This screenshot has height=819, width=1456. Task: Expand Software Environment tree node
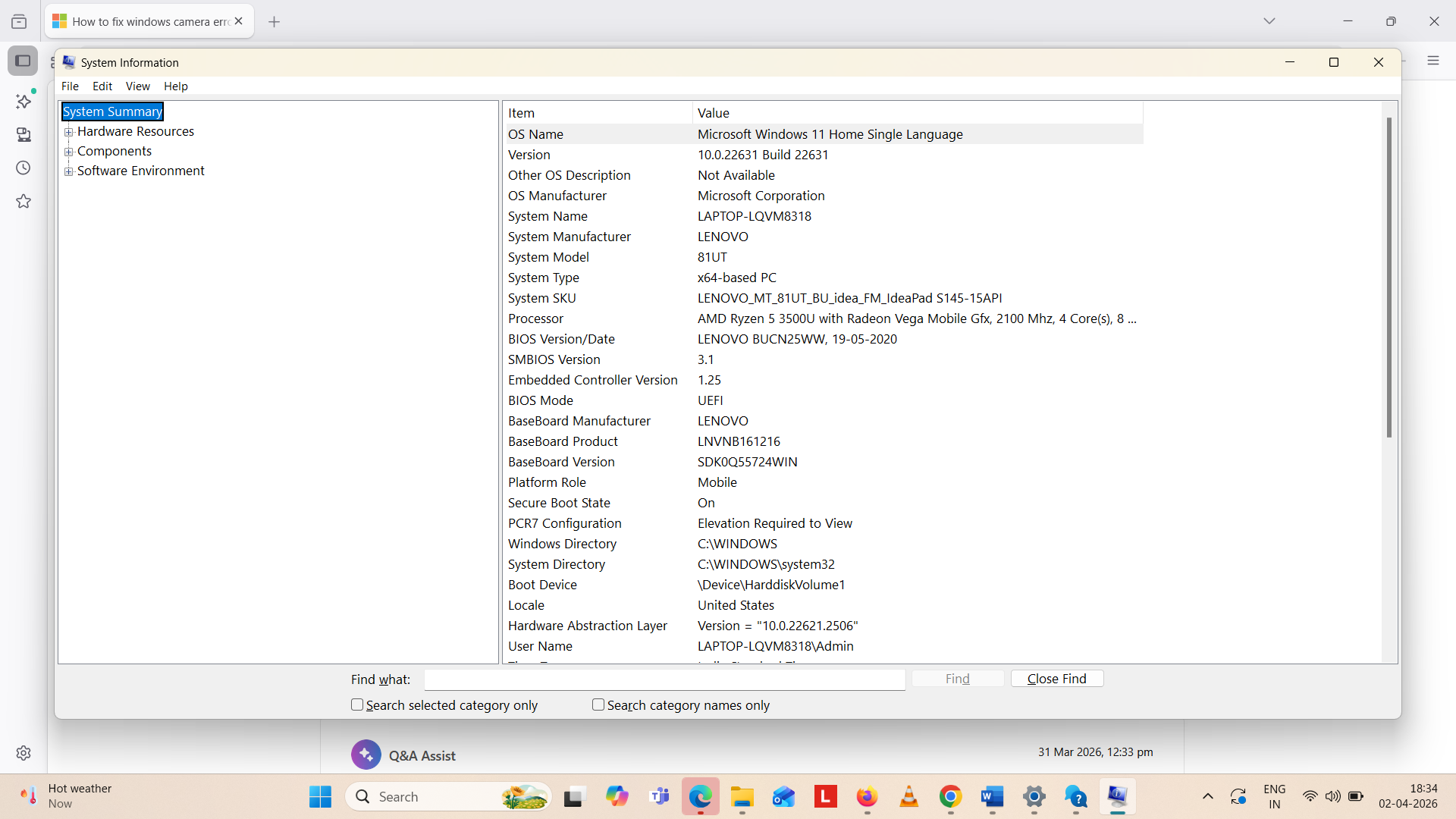click(x=69, y=171)
